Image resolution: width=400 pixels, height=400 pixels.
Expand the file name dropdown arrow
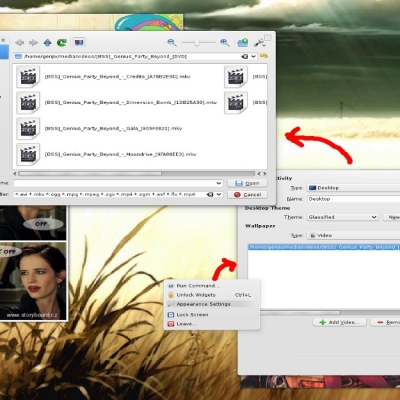[x=219, y=183]
